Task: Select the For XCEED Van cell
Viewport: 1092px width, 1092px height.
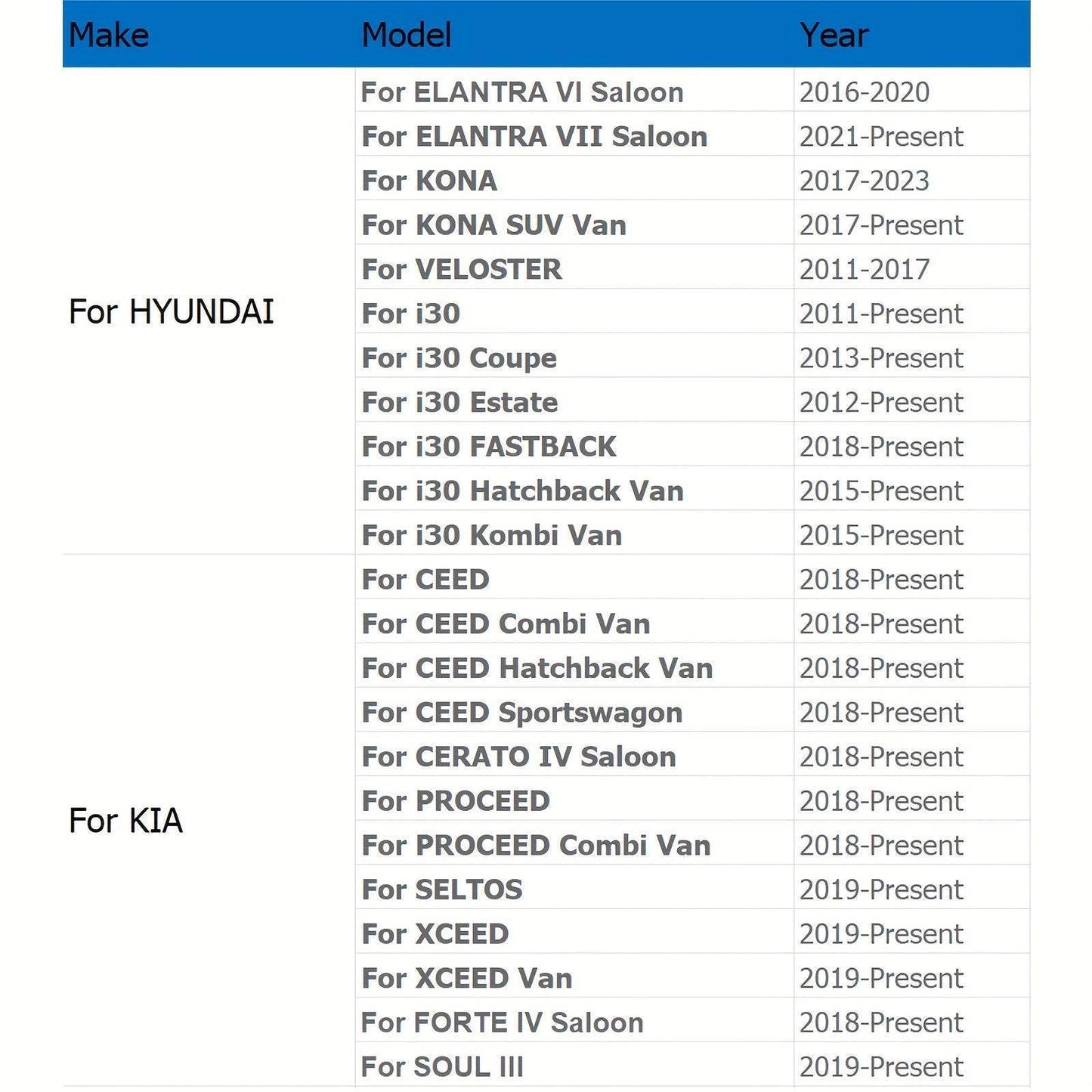Action: (466, 979)
